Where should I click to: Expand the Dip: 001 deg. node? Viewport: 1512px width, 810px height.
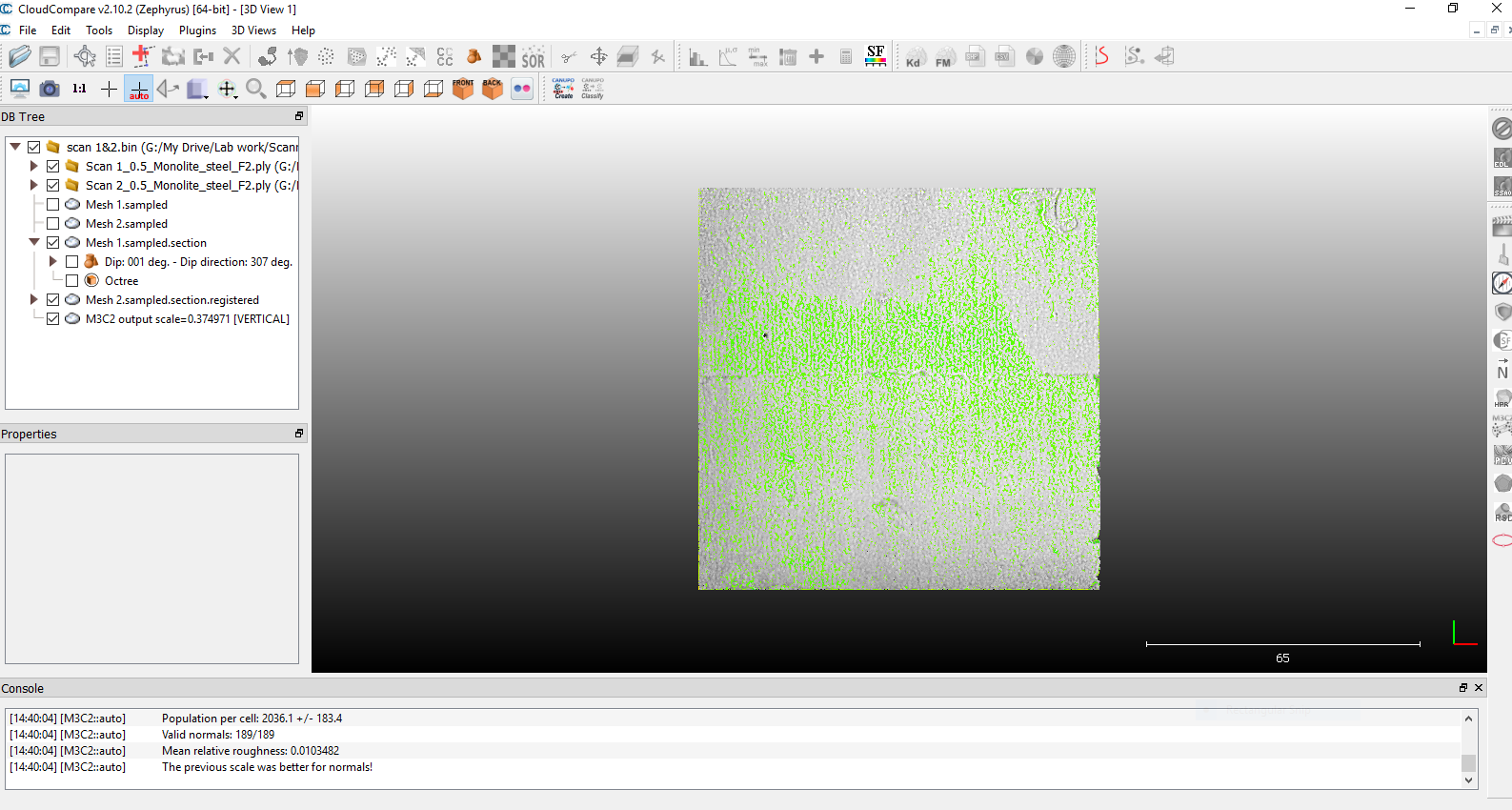coord(53,261)
